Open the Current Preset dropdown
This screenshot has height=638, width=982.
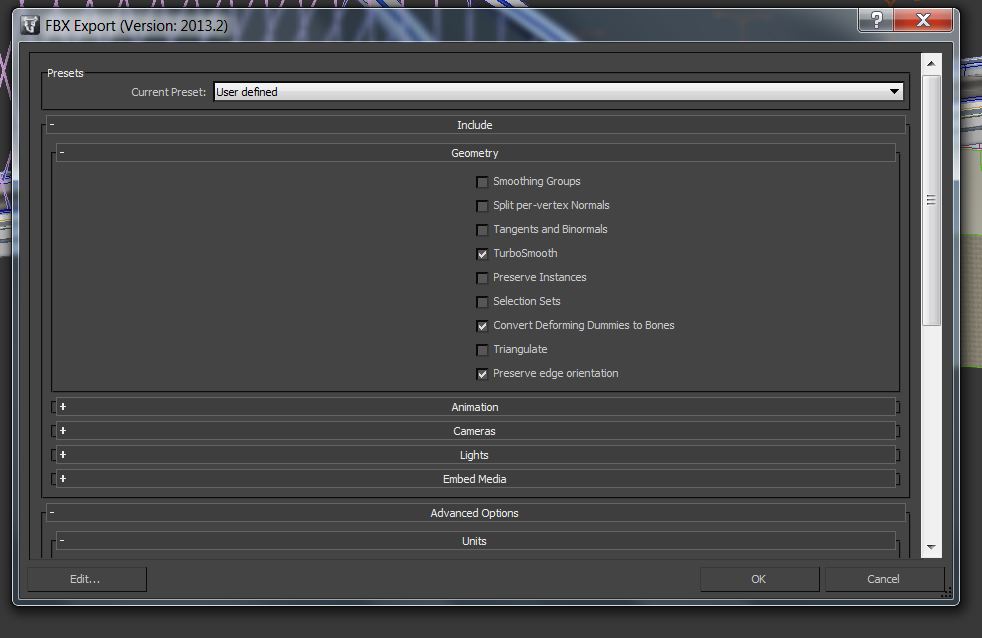point(558,91)
